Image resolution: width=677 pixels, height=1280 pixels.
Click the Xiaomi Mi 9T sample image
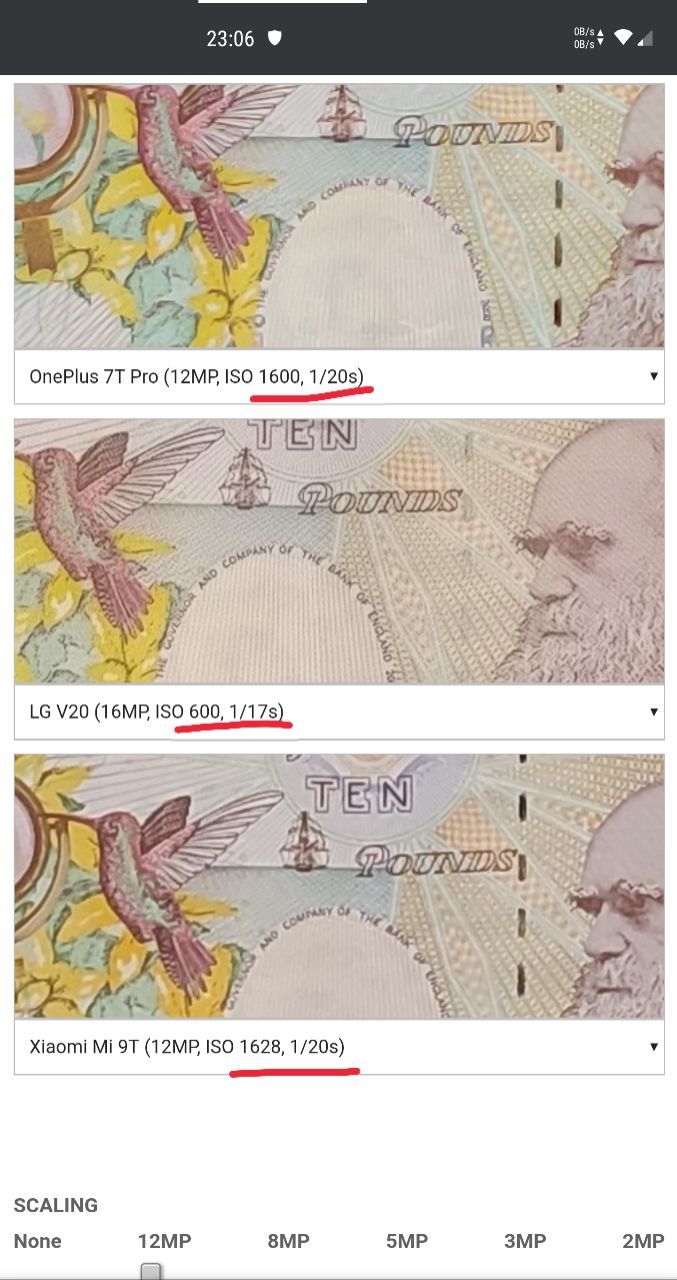point(339,886)
